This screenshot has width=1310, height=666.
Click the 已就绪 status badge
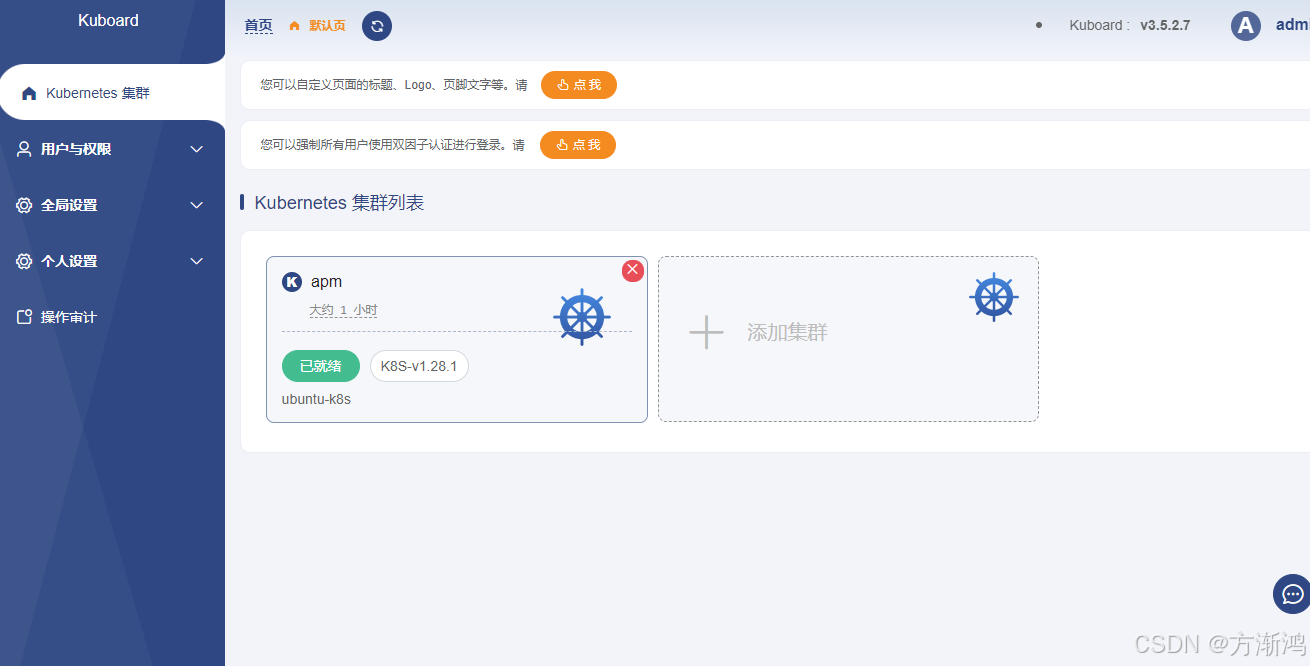[x=321, y=366]
